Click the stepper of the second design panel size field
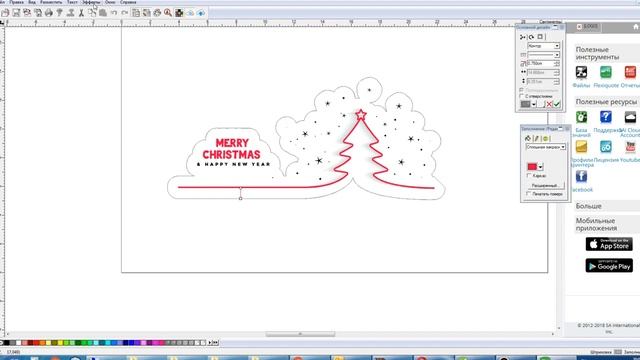Screen dimensions: 640x360 coord(557,73)
